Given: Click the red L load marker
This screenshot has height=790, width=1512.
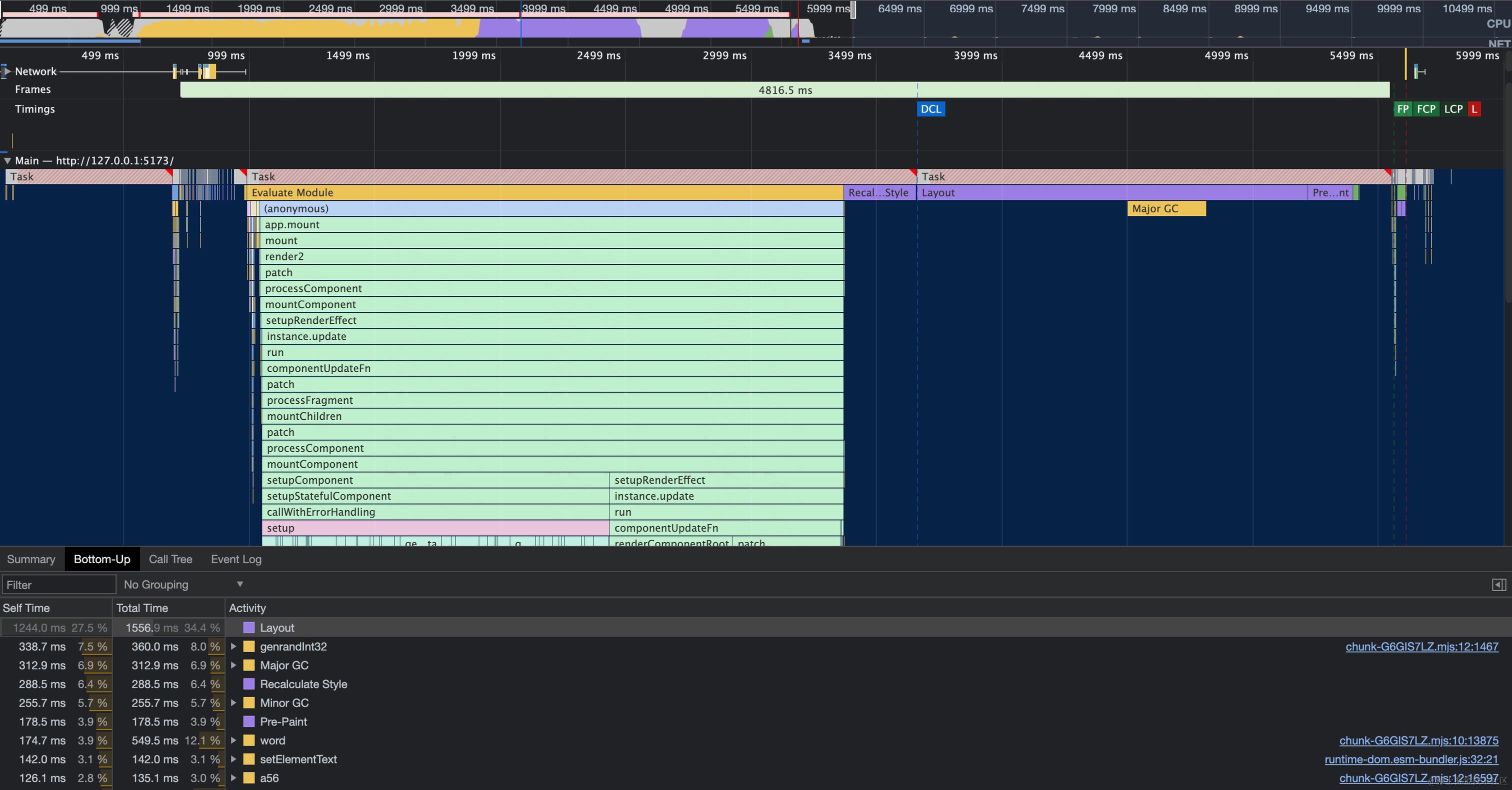Looking at the screenshot, I should click(1474, 109).
